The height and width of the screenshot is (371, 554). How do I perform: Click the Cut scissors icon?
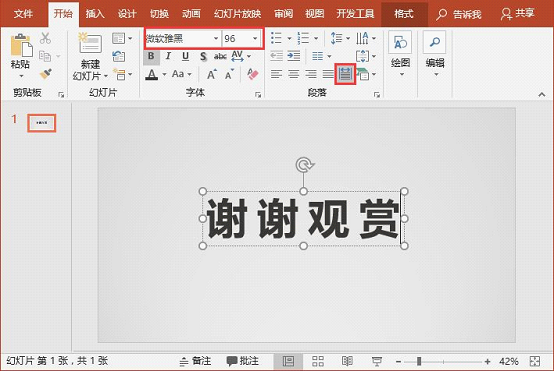[45, 38]
